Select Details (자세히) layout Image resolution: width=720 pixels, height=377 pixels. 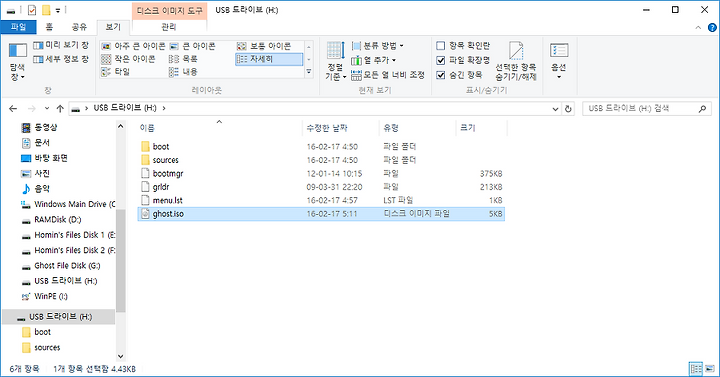[269, 59]
